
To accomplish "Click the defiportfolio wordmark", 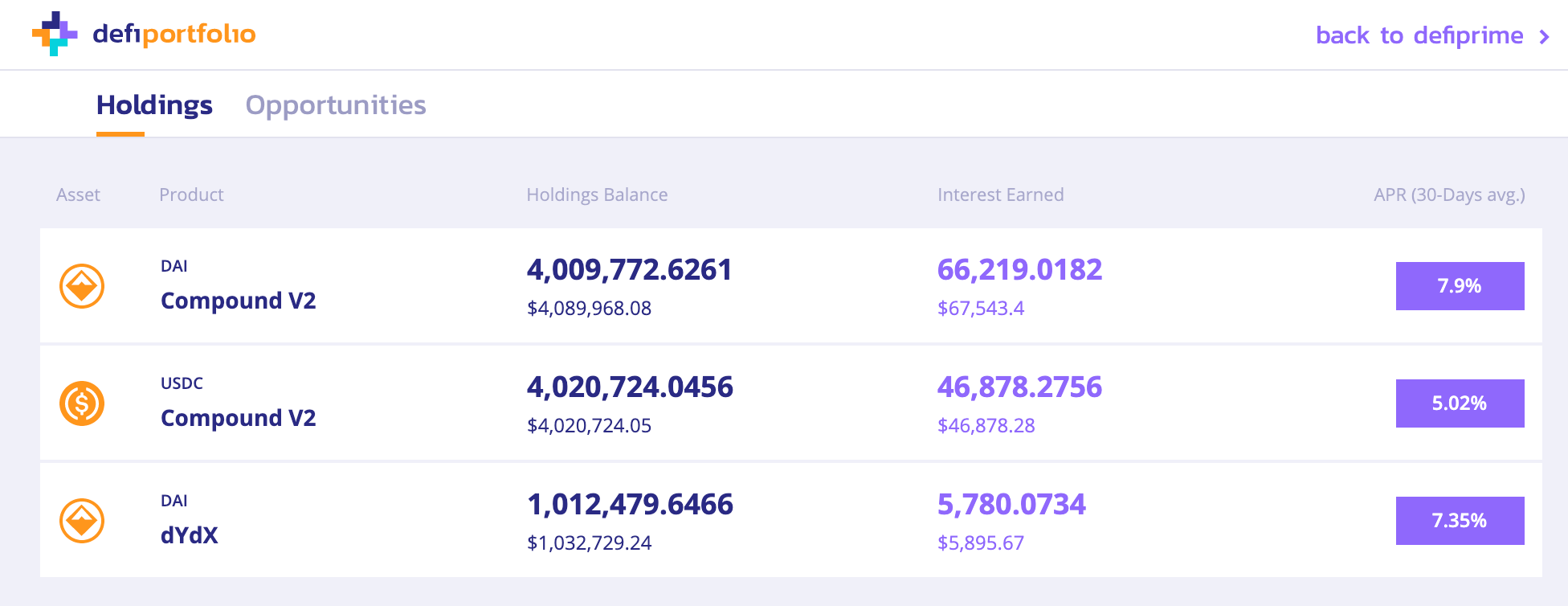I will [174, 35].
